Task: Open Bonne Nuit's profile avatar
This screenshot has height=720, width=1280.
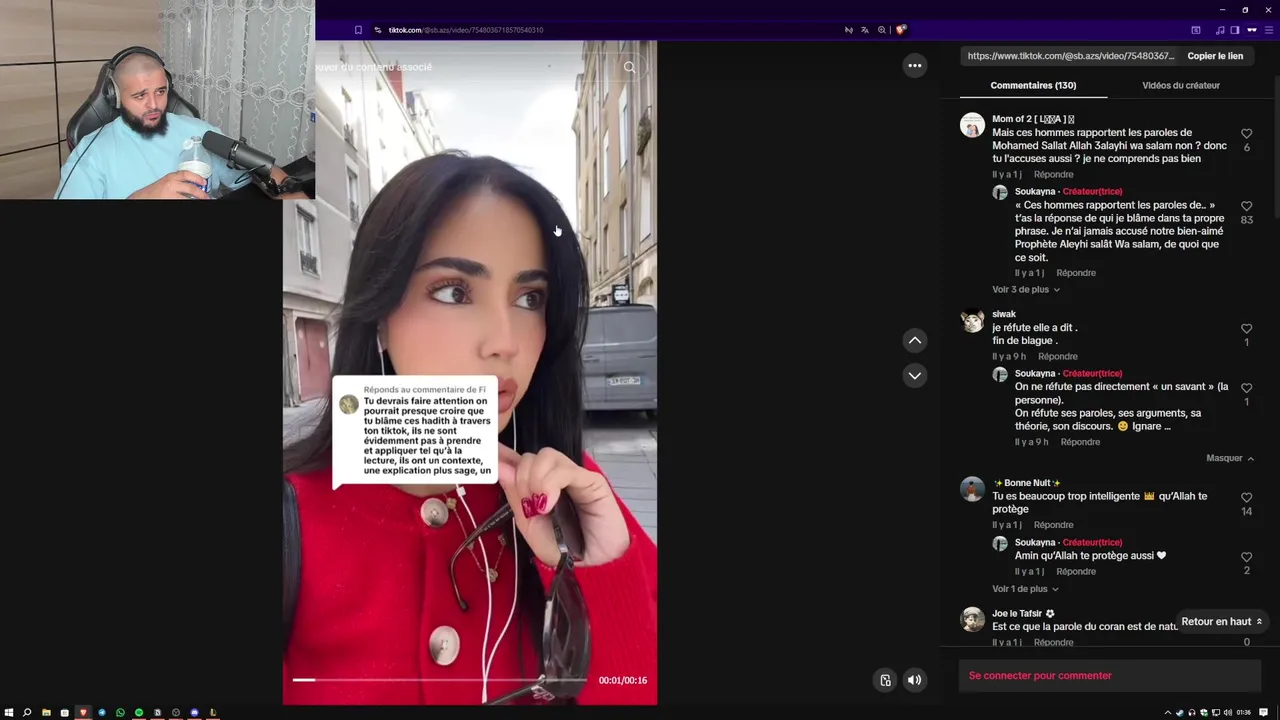Action: pos(972,489)
